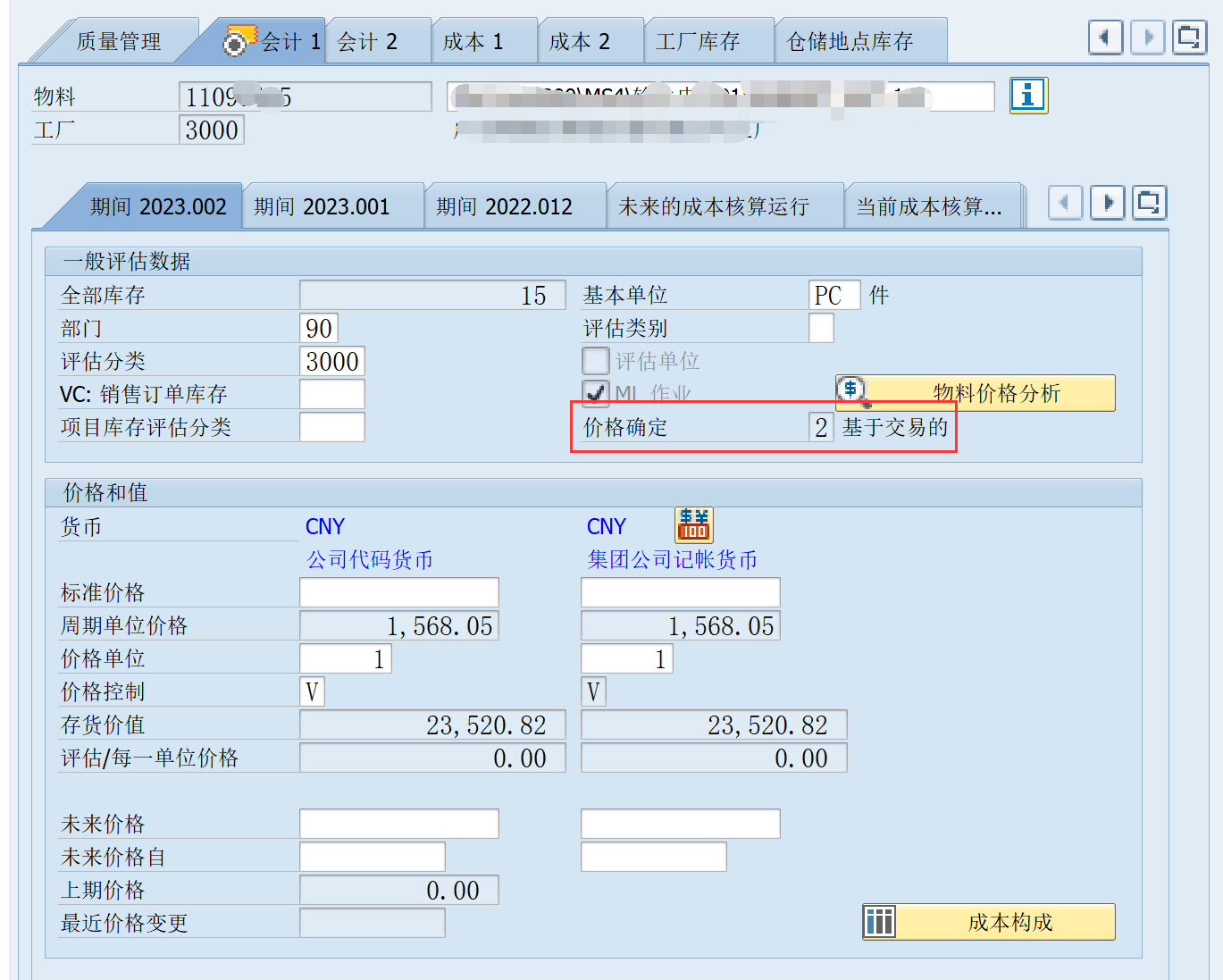1223x980 pixels.
Task: Click 成本构成 button
Action: pos(989,922)
